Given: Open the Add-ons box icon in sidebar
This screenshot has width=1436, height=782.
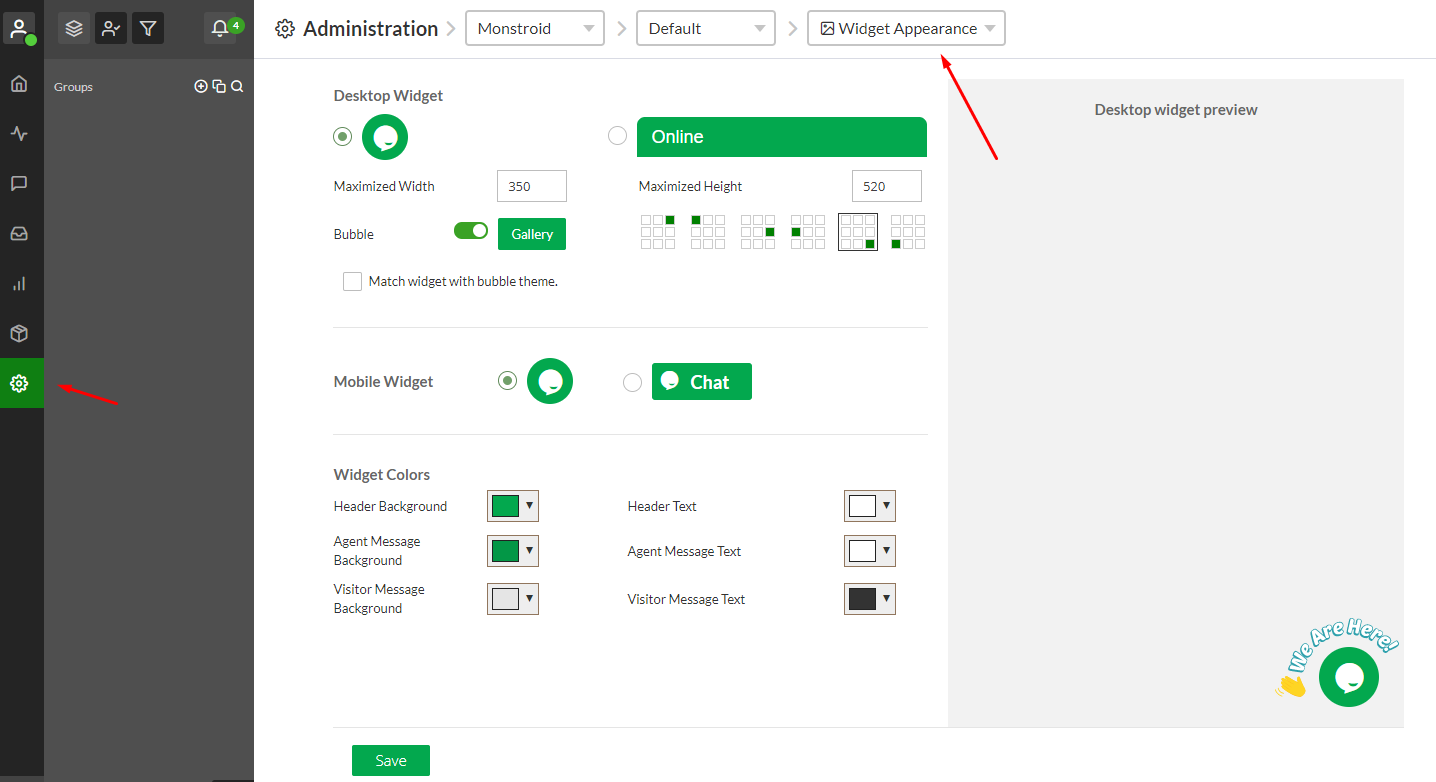Looking at the screenshot, I should click(19, 334).
